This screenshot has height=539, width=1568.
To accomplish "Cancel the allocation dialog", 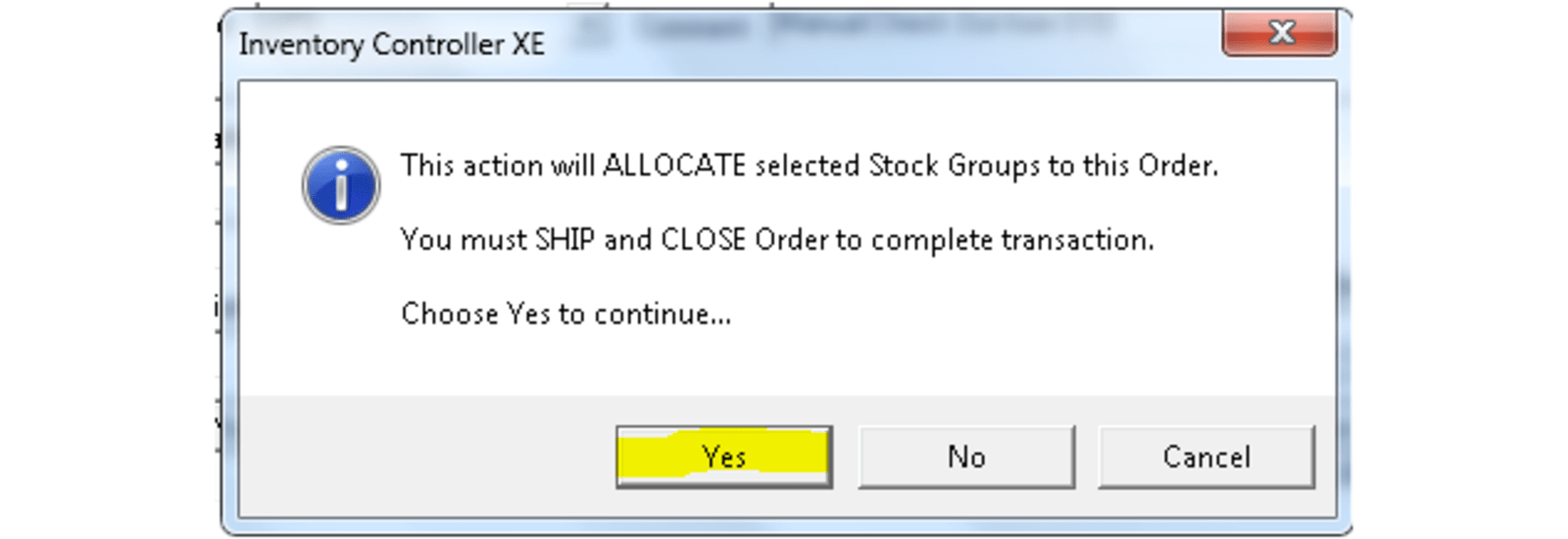I will [1206, 457].
